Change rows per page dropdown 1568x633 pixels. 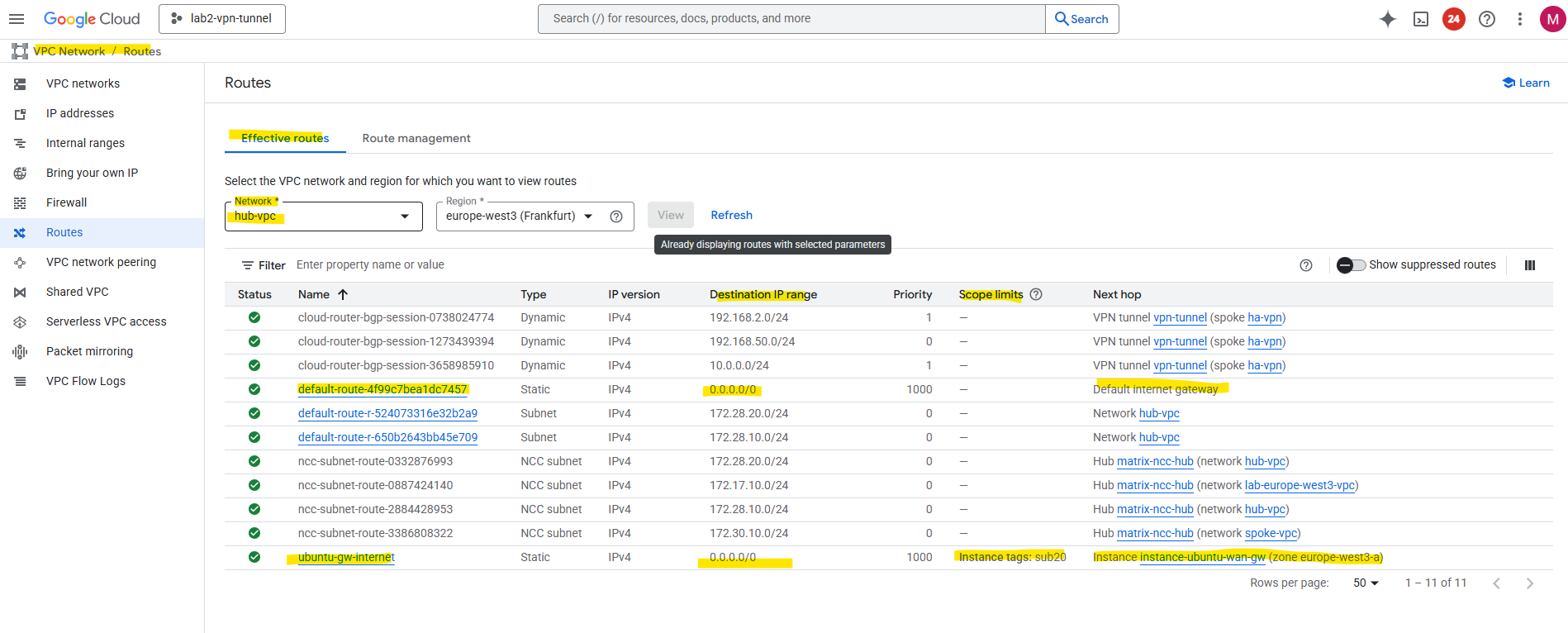tap(1366, 583)
